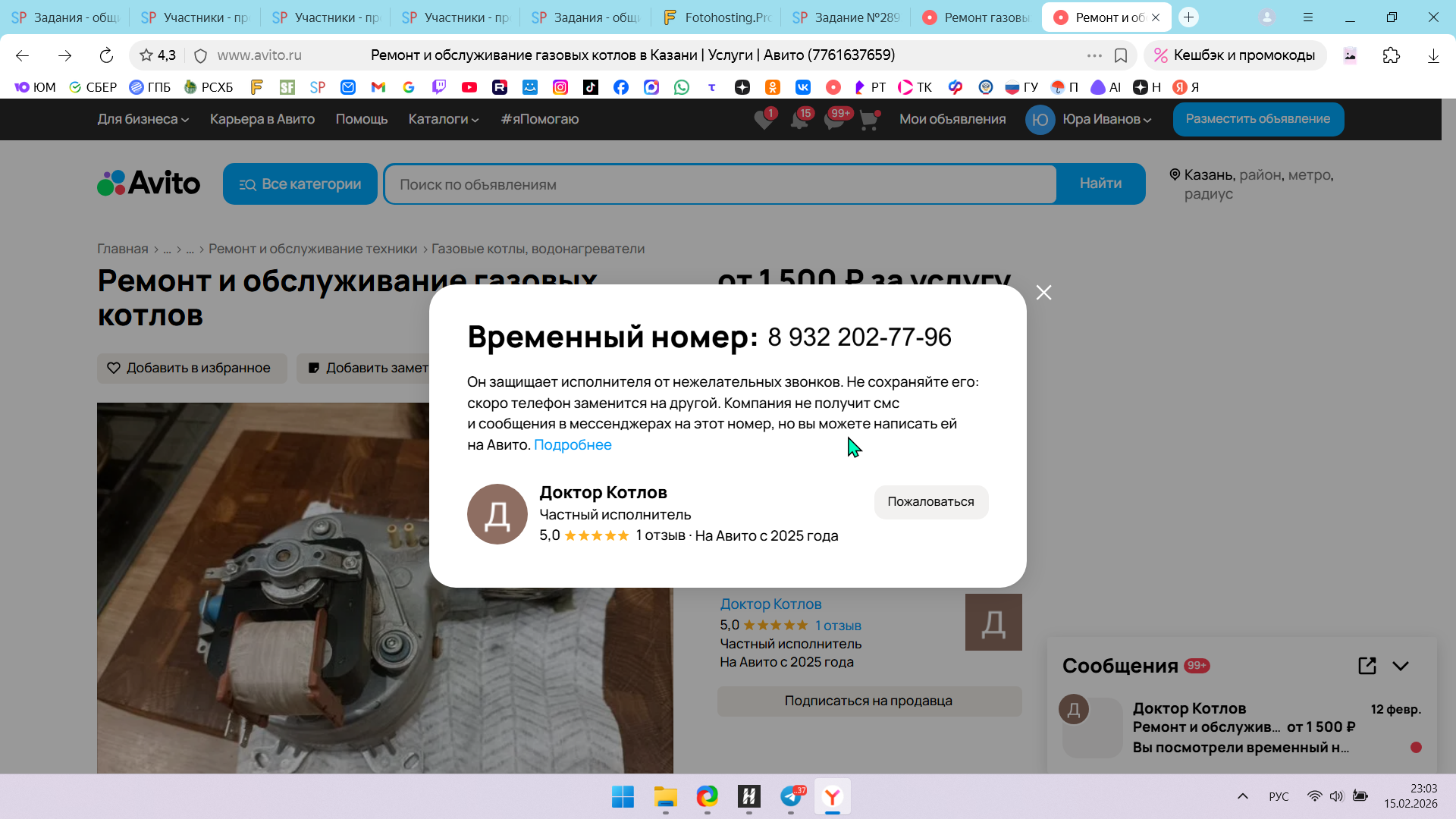Image resolution: width=1456 pixels, height=819 pixels.
Task: Follow the Подробнее link
Action: pyautogui.click(x=573, y=445)
